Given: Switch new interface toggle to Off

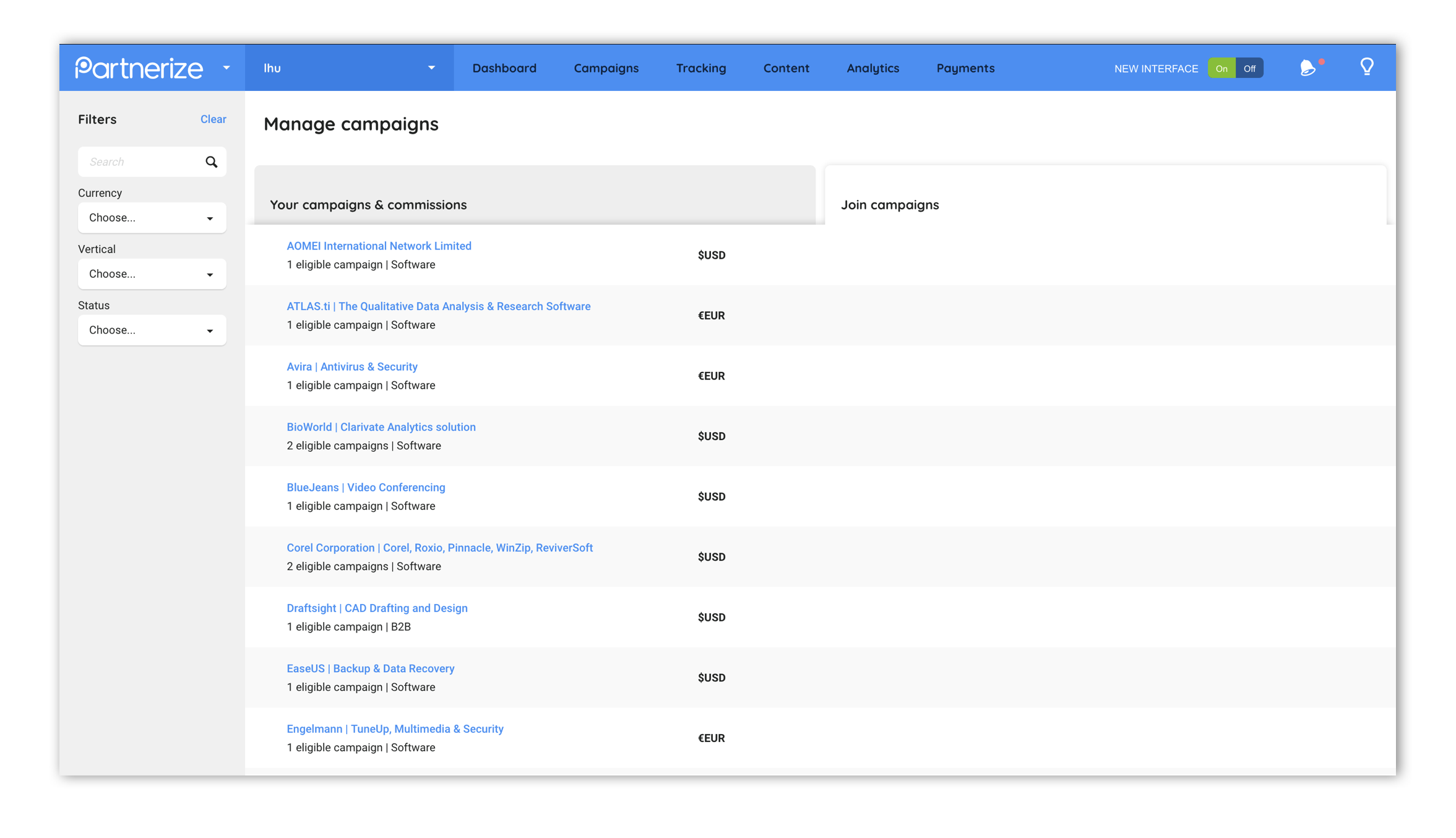Looking at the screenshot, I should pyautogui.click(x=1249, y=68).
